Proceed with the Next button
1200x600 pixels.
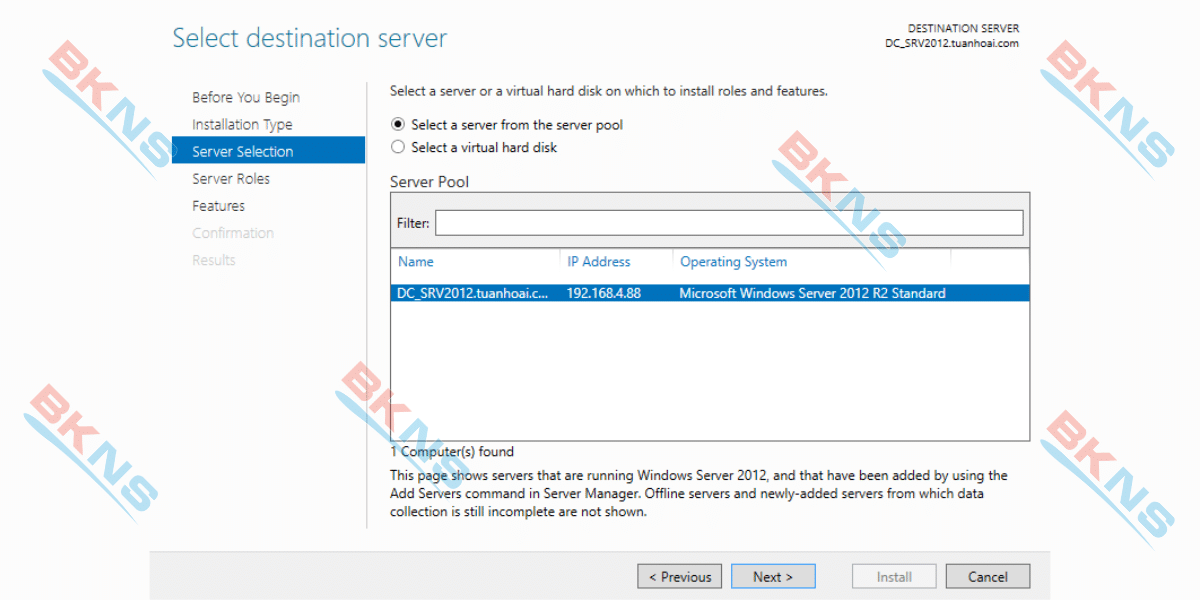(773, 577)
